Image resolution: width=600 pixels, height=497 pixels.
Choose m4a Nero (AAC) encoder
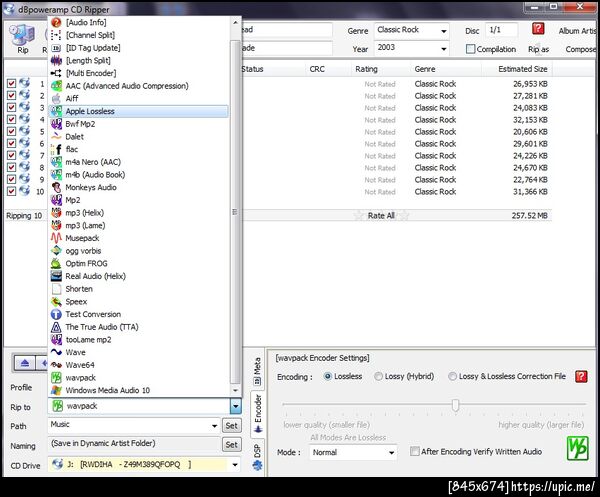139,162
